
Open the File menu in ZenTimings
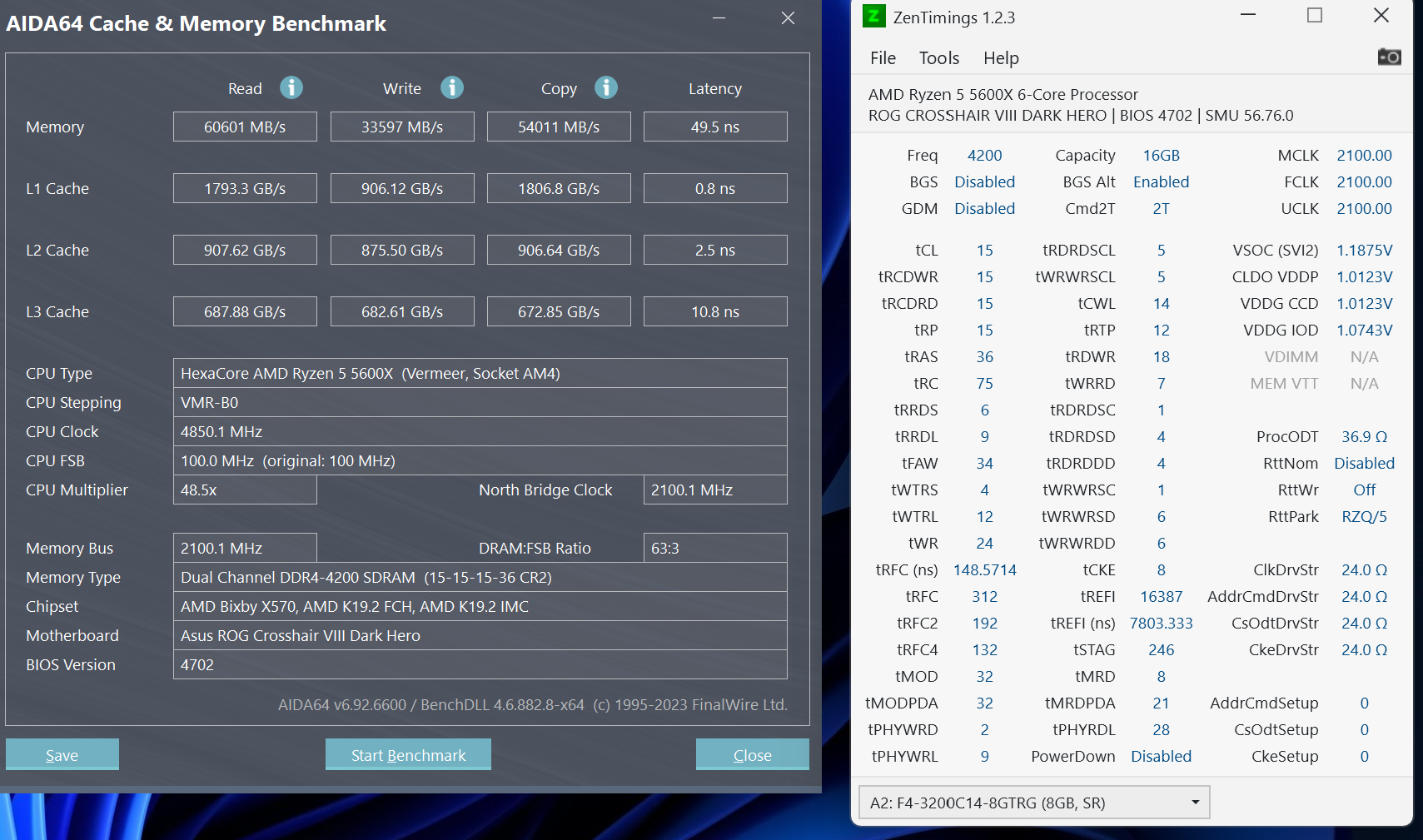click(883, 58)
